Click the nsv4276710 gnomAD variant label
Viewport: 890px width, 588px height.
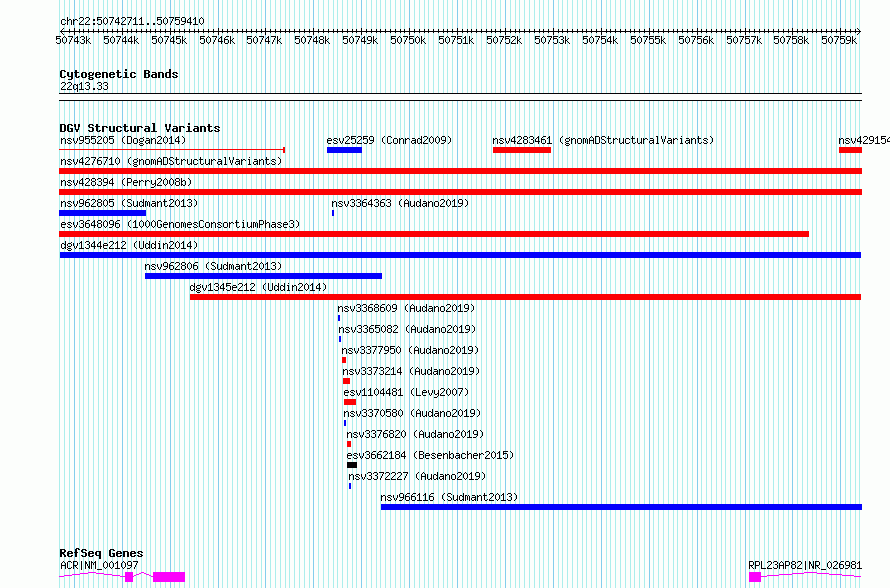(x=171, y=161)
